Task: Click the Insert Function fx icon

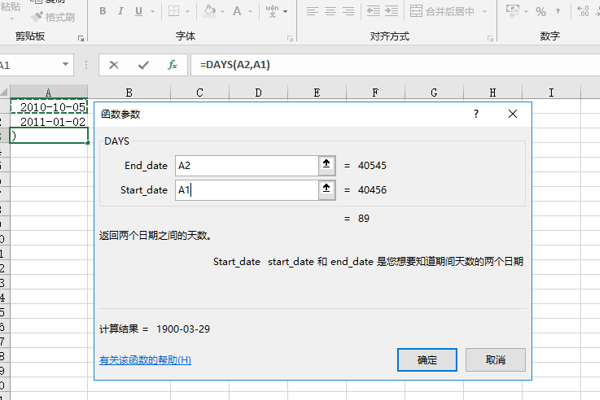Action: 172,64
